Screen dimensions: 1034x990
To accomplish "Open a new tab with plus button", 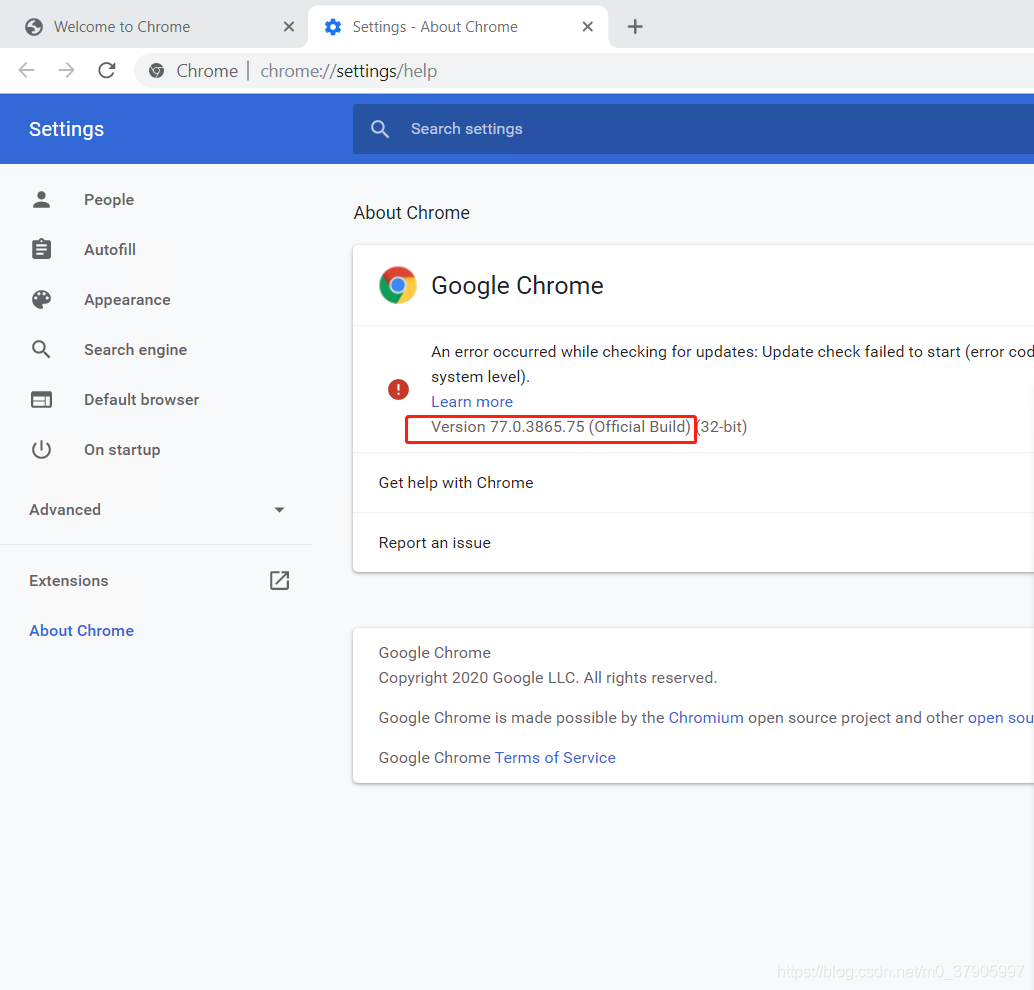I will (635, 27).
